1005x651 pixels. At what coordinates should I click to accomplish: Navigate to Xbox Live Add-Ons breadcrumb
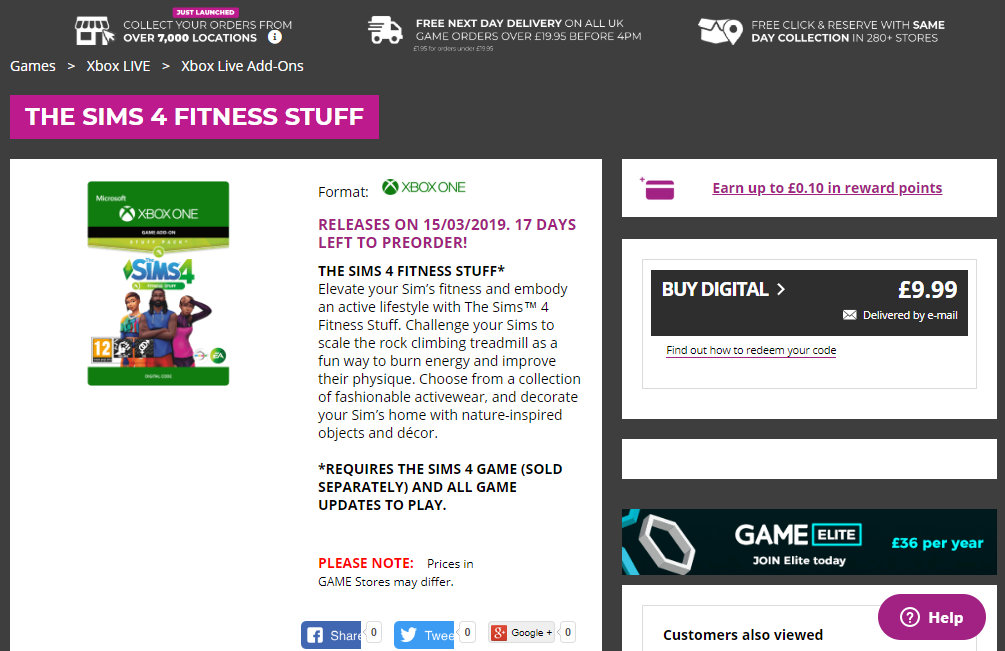242,66
